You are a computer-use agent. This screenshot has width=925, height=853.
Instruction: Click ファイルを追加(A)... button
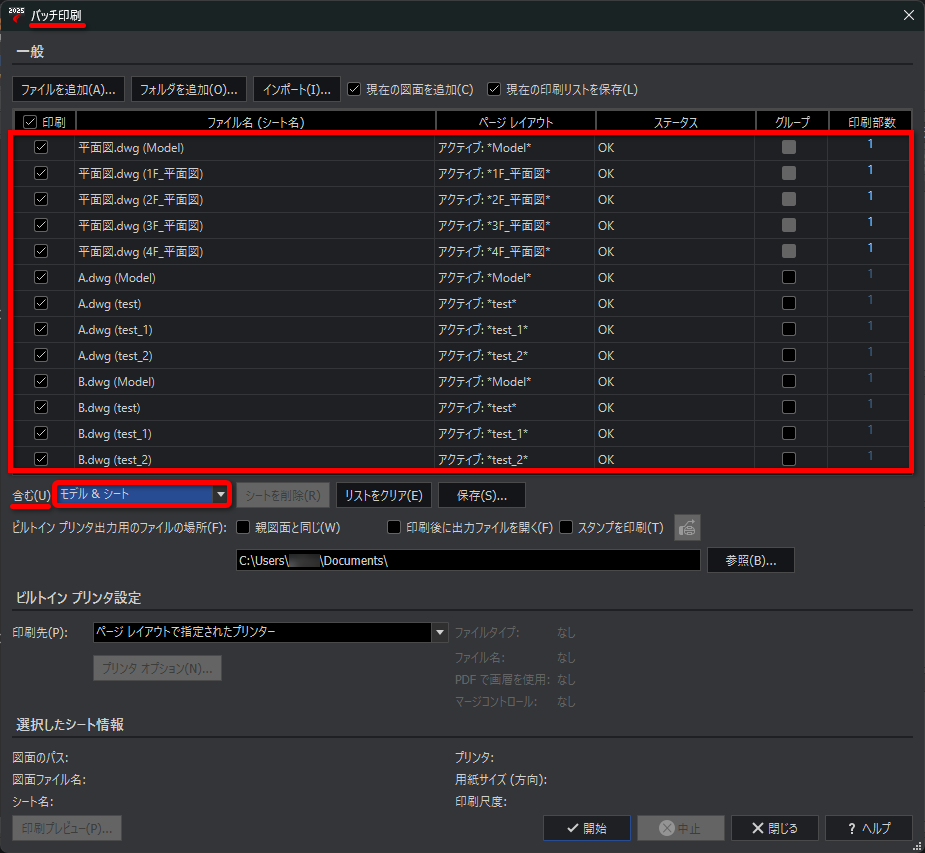[x=68, y=89]
